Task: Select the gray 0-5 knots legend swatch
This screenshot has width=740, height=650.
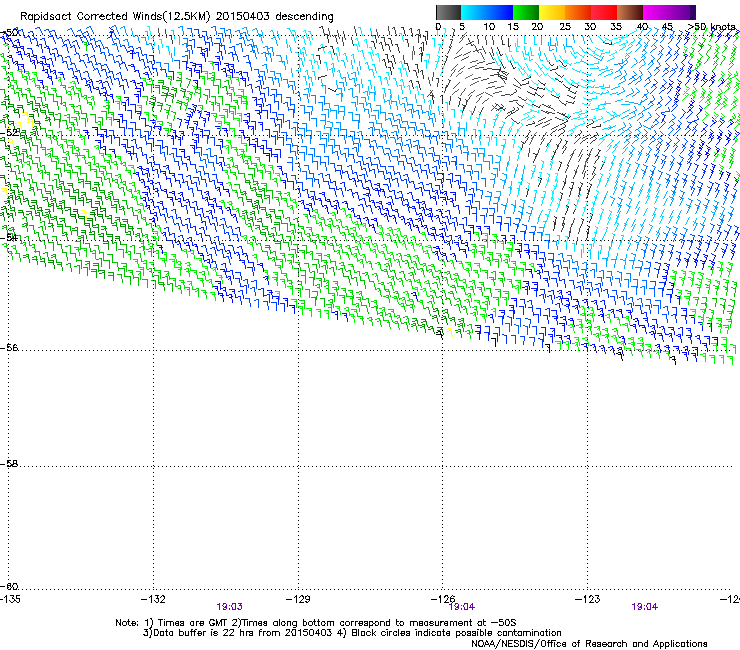Action: pyautogui.click(x=448, y=12)
